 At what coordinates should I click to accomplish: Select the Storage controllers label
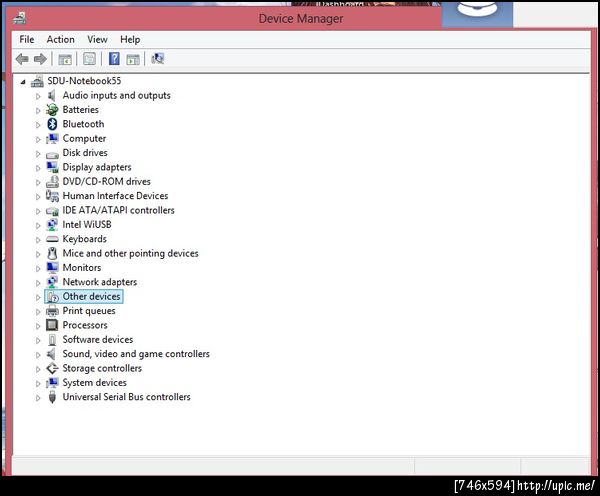click(102, 368)
